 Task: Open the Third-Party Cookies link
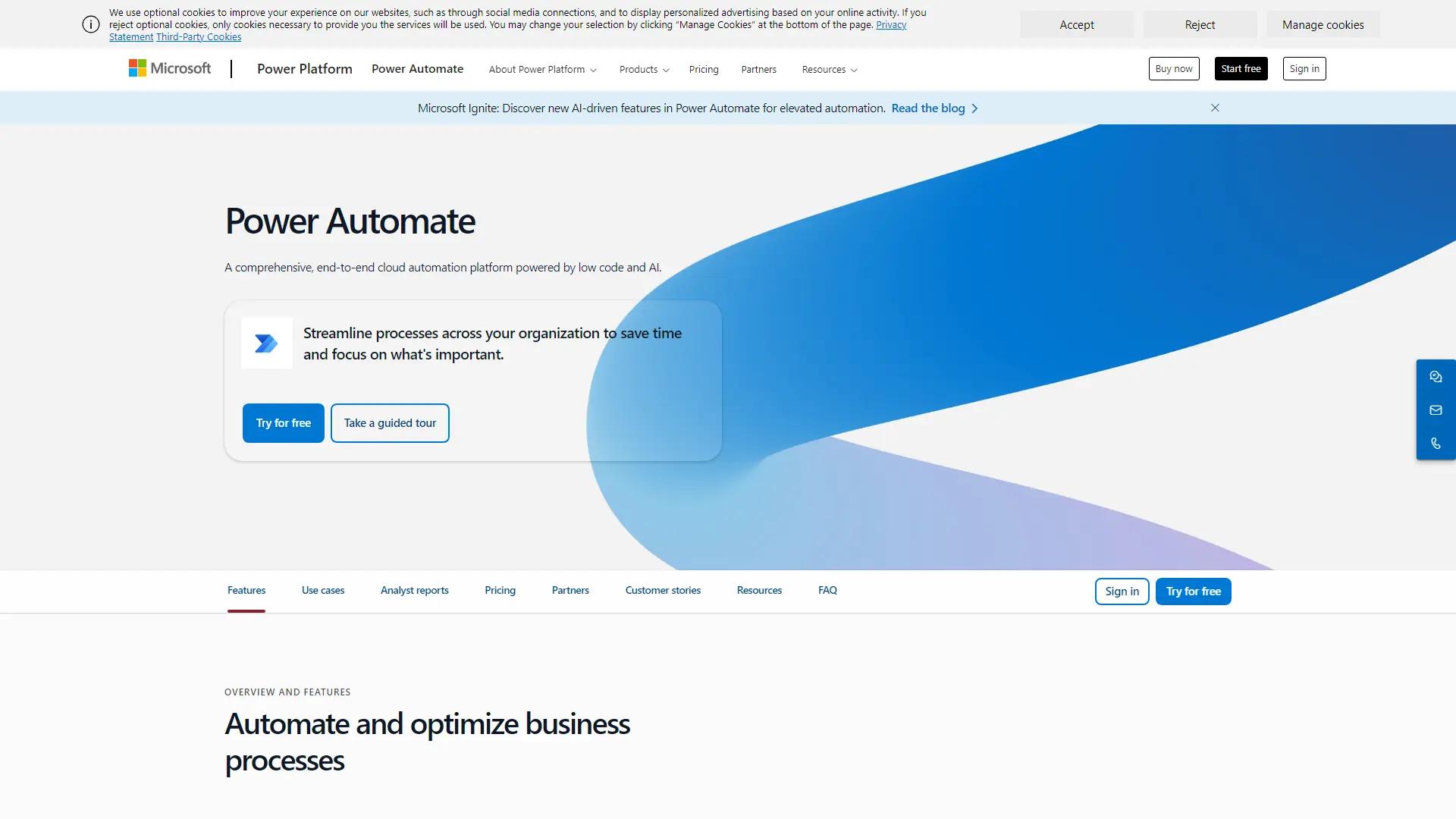[198, 36]
